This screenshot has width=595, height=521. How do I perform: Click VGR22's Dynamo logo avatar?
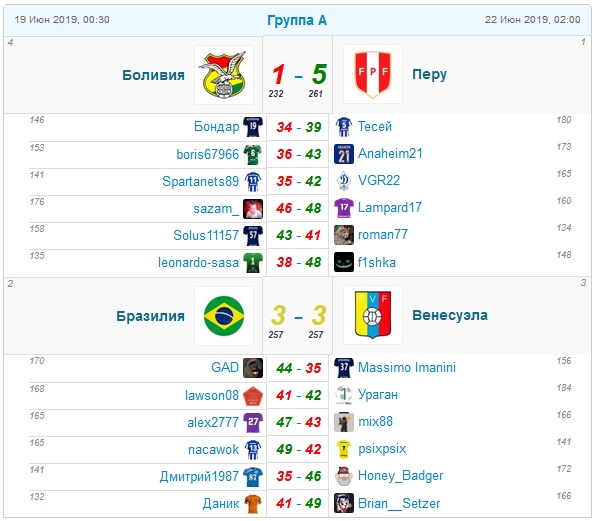click(x=344, y=181)
